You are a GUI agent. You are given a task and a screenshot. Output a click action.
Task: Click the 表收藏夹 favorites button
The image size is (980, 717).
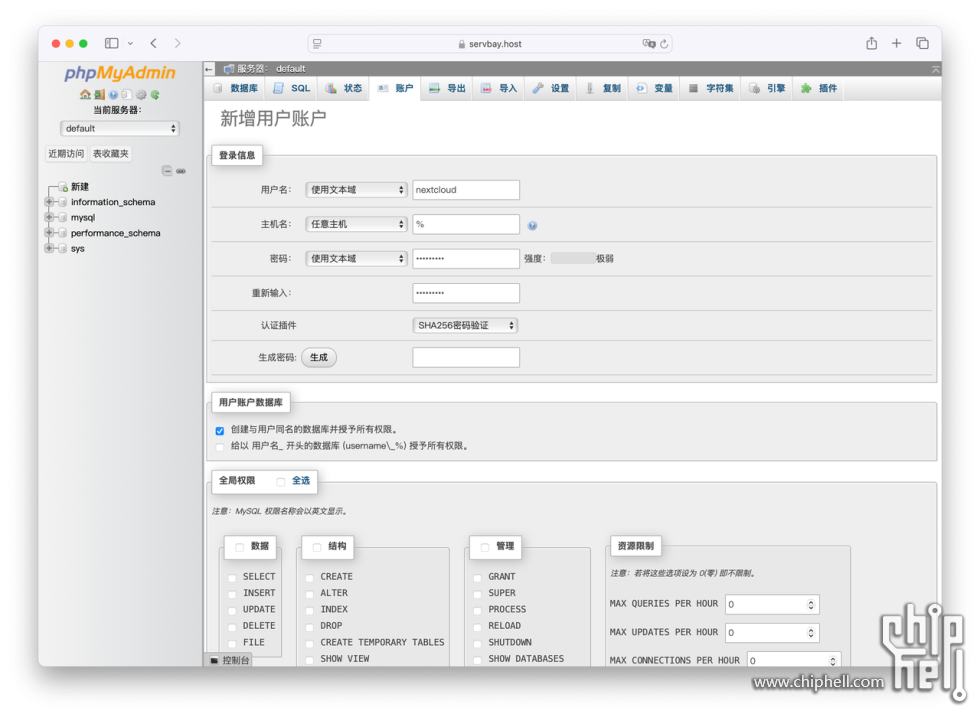click(x=111, y=154)
